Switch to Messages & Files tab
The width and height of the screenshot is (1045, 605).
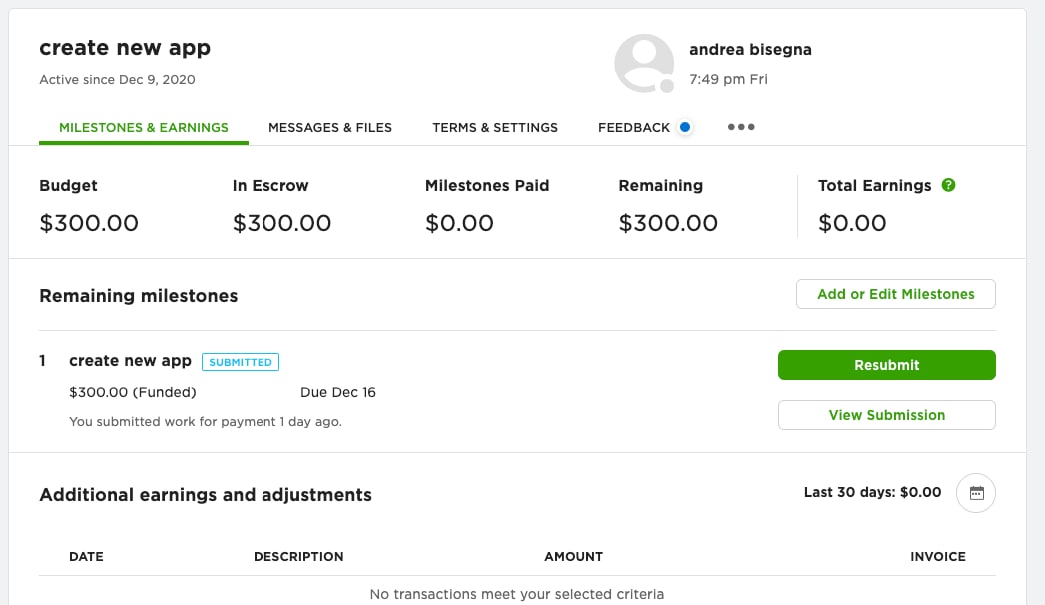330,127
